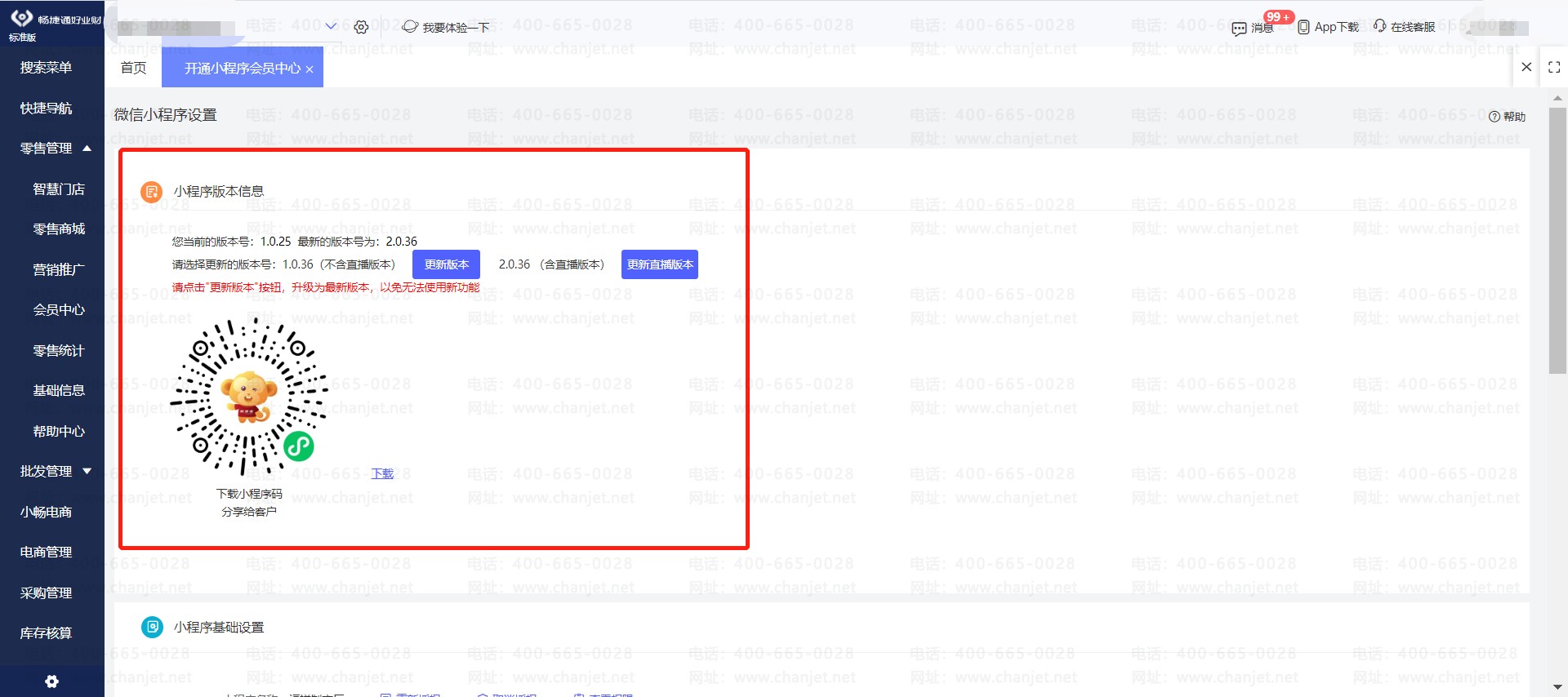Screen dimensions: 1568x697
Task: Click the 1.0.36 (不含直播版本) label
Action: 339,264
